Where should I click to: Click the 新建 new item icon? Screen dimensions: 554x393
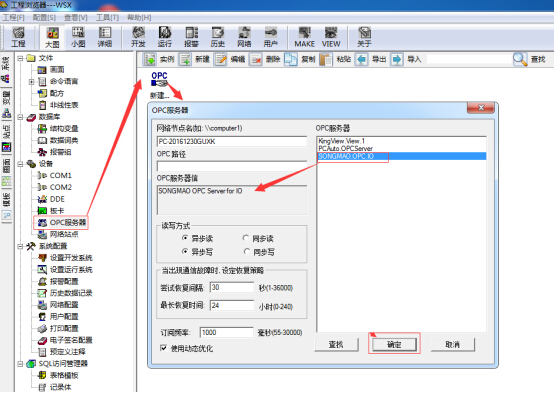tap(185, 59)
